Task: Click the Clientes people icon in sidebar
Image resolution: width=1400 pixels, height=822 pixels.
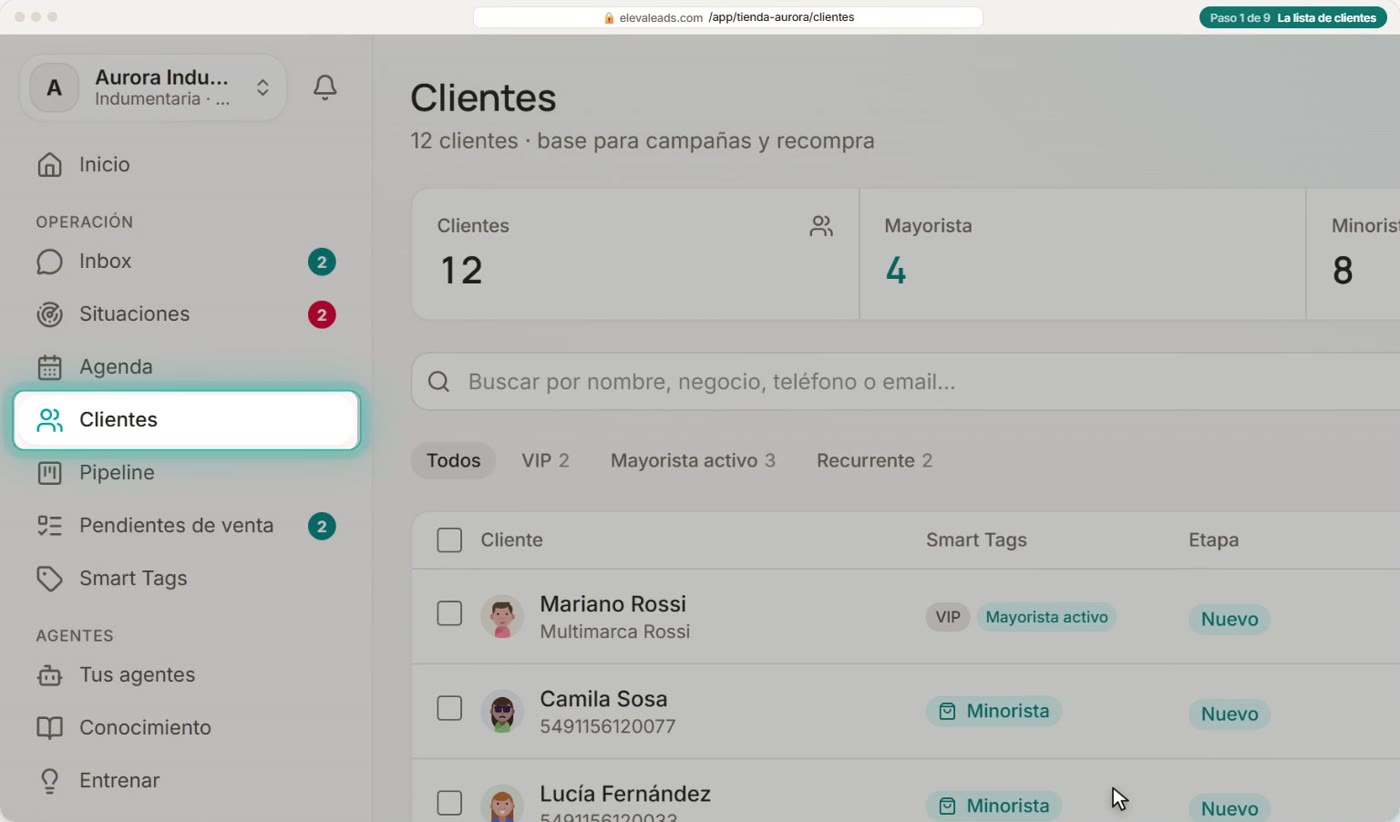Action: [x=49, y=420]
